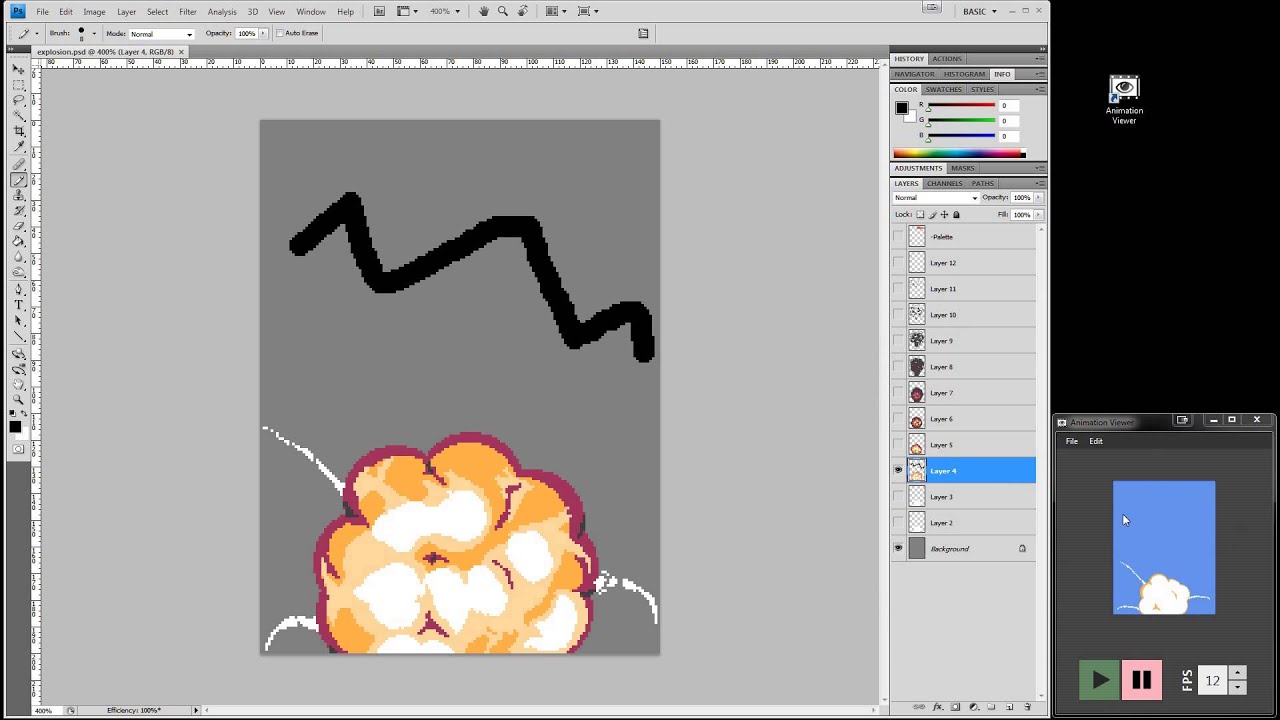Click the Play button in Animation Viewer

point(1099,680)
